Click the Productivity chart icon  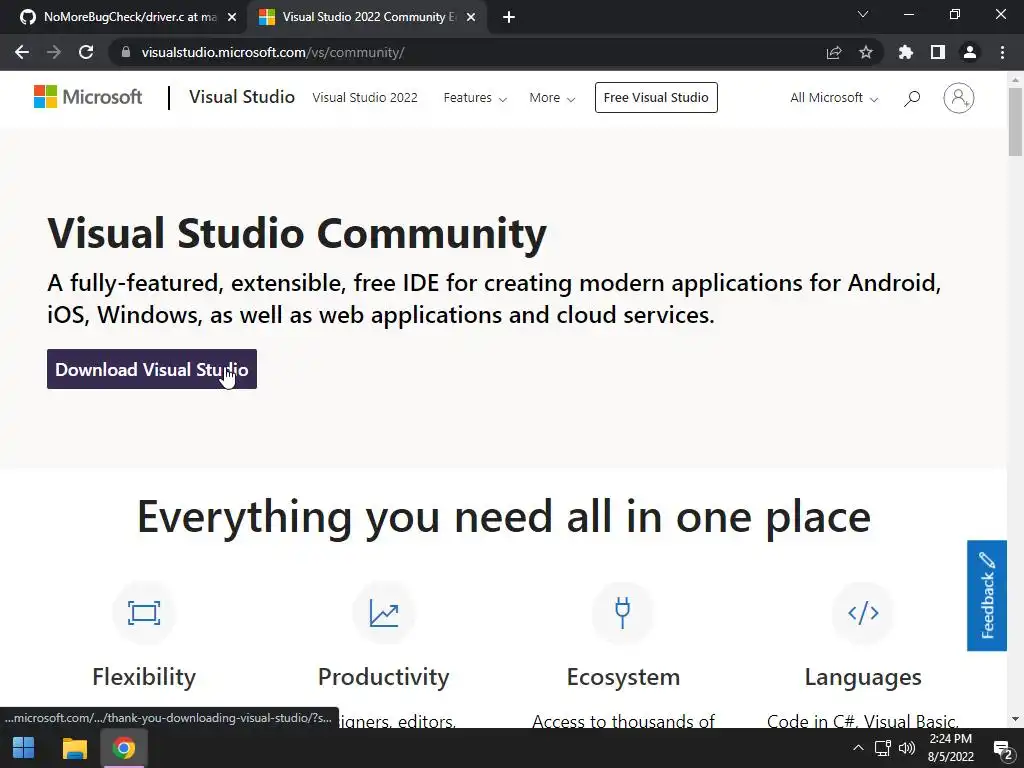384,613
